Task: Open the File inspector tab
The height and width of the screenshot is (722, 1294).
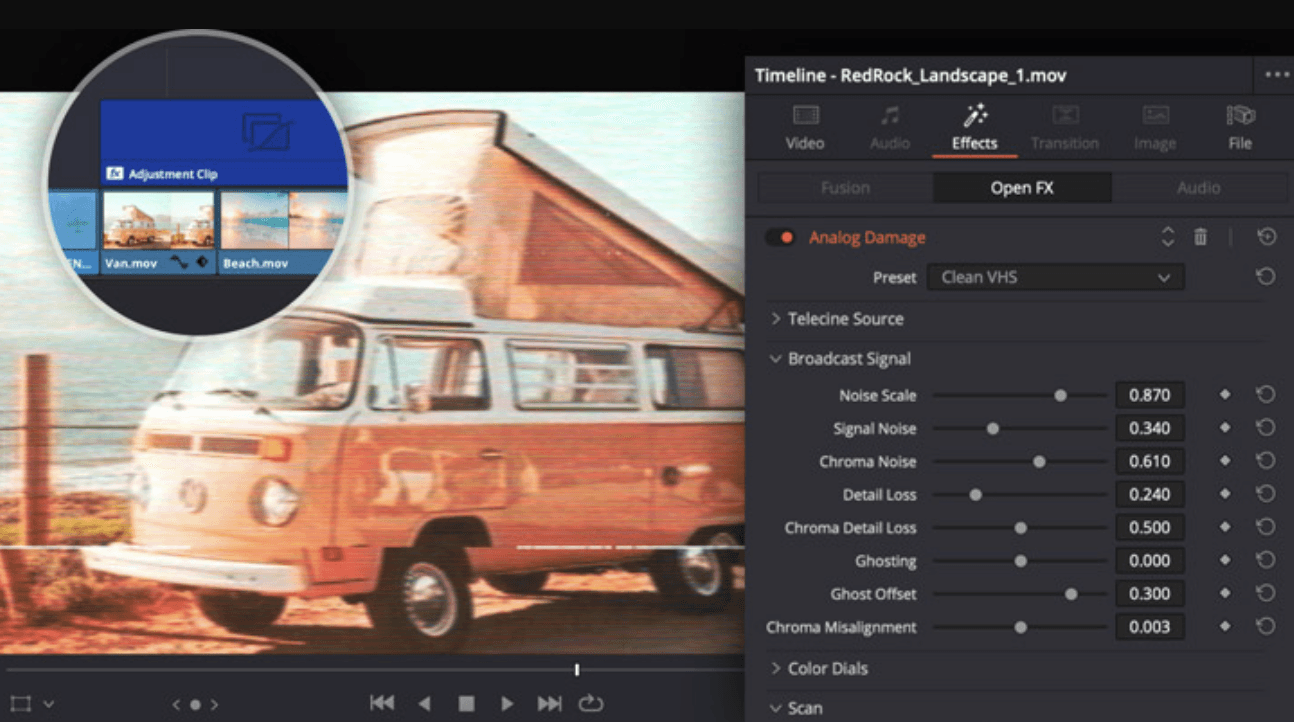Action: 1240,127
